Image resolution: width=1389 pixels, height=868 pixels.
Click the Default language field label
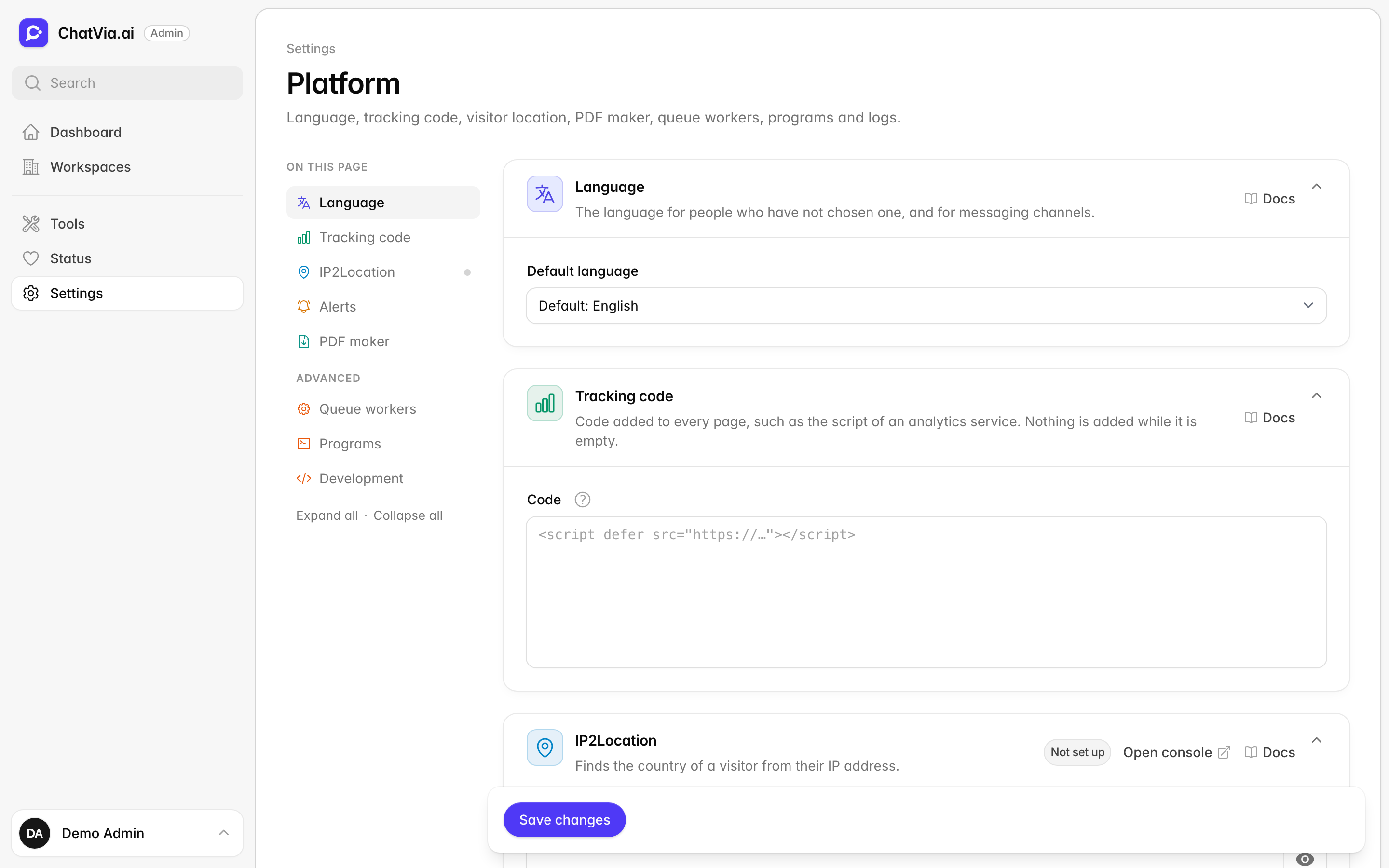pos(583,271)
